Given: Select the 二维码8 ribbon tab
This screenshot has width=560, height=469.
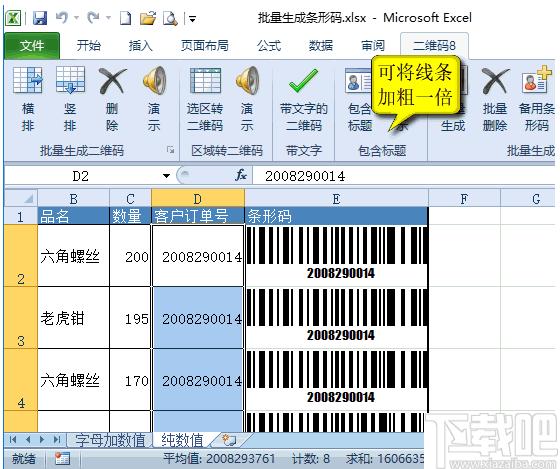Looking at the screenshot, I should 434,46.
